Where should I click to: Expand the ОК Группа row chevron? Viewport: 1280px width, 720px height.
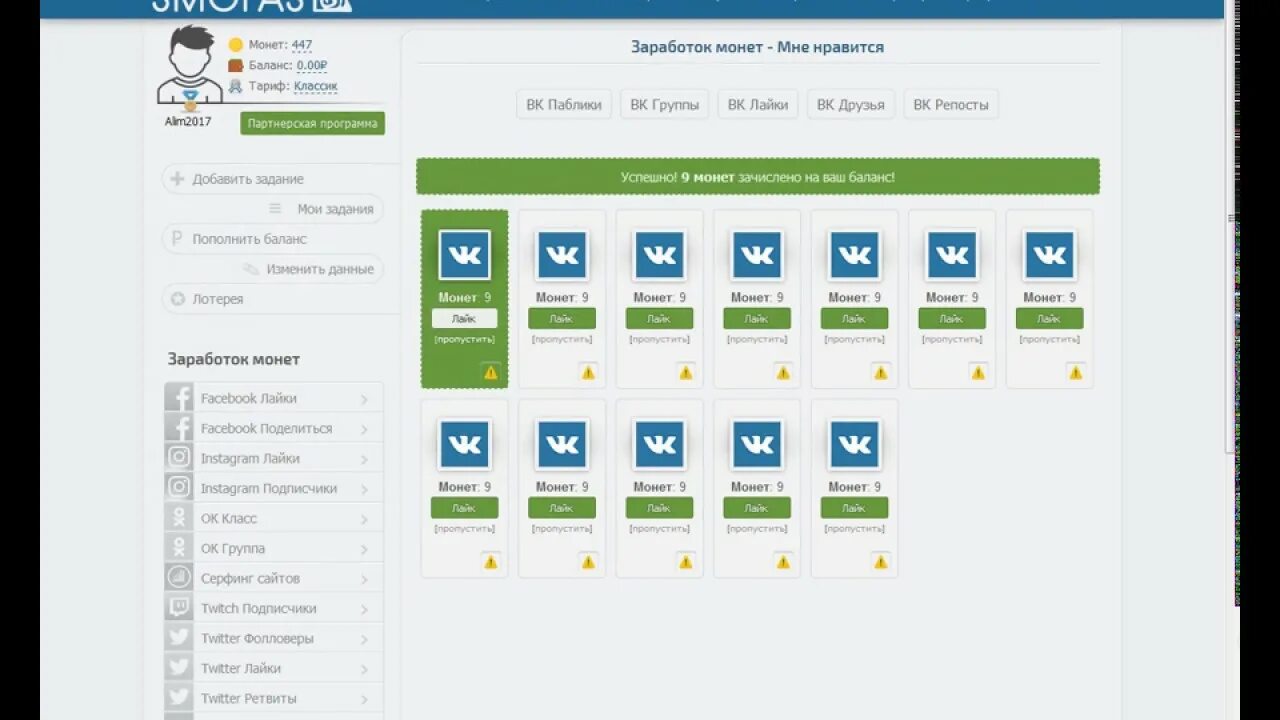(x=364, y=549)
